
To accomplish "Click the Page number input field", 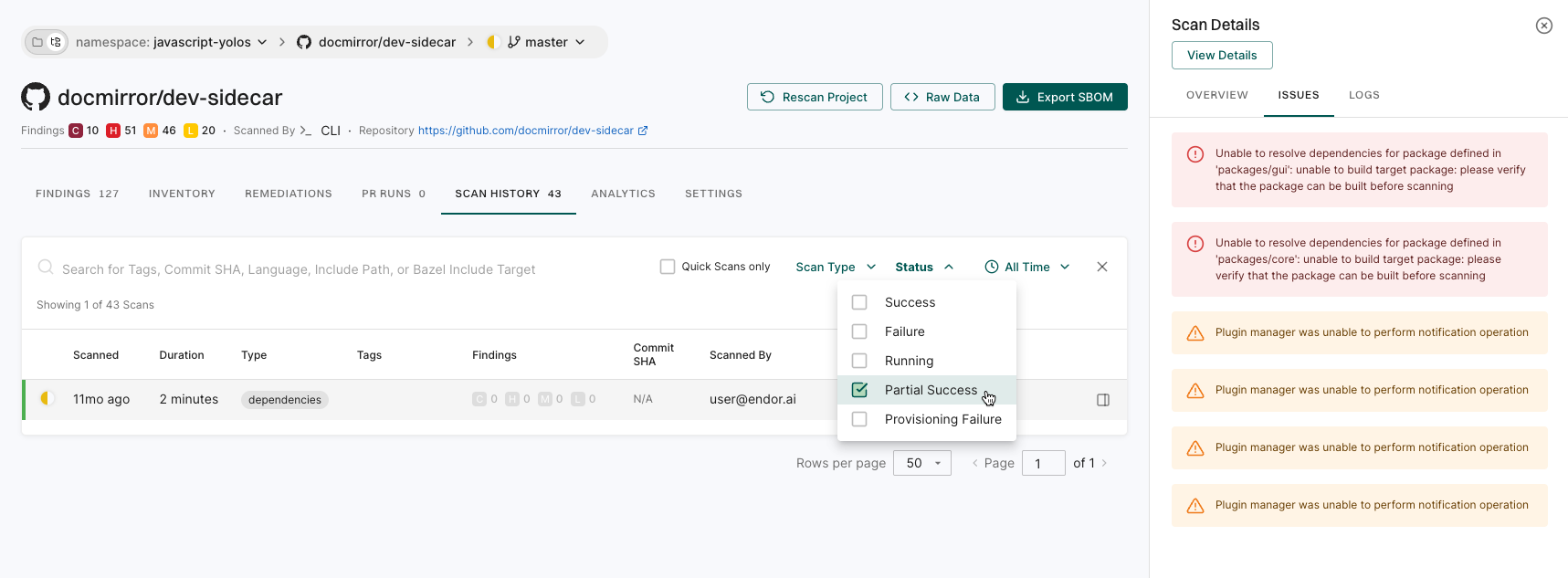I will pyautogui.click(x=1044, y=463).
